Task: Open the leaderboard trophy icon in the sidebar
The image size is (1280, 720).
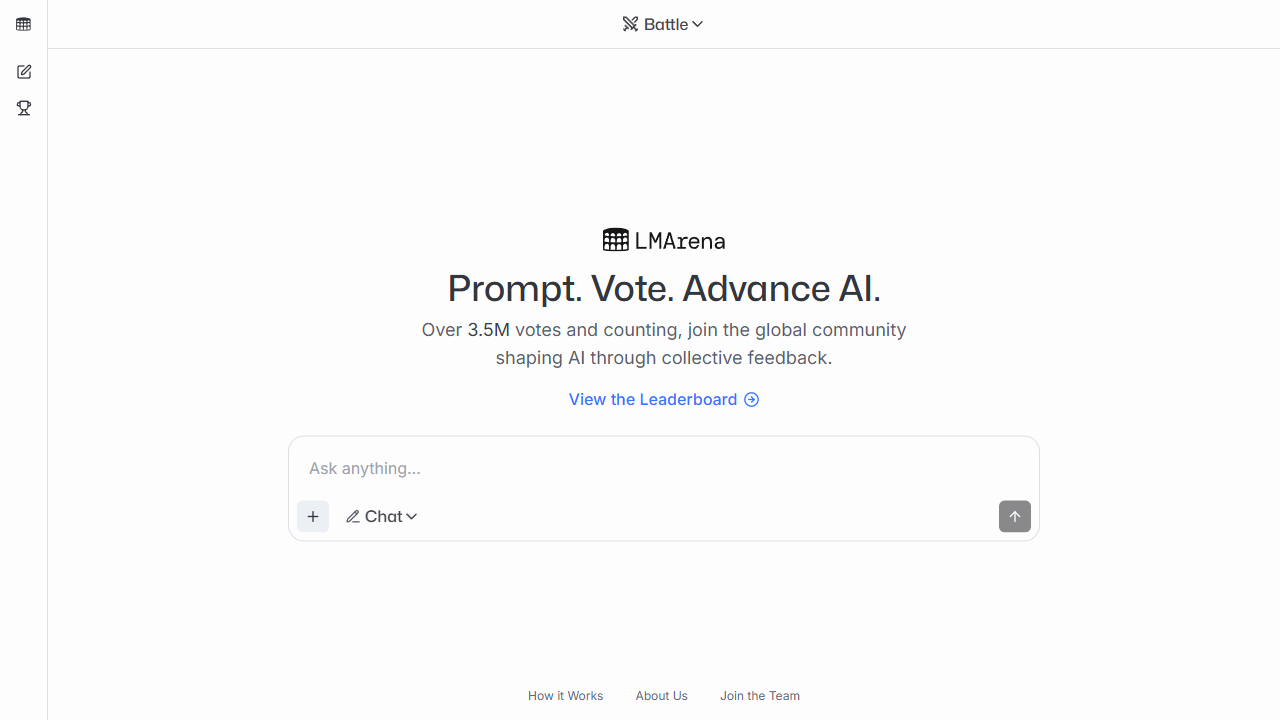Action: click(x=24, y=108)
